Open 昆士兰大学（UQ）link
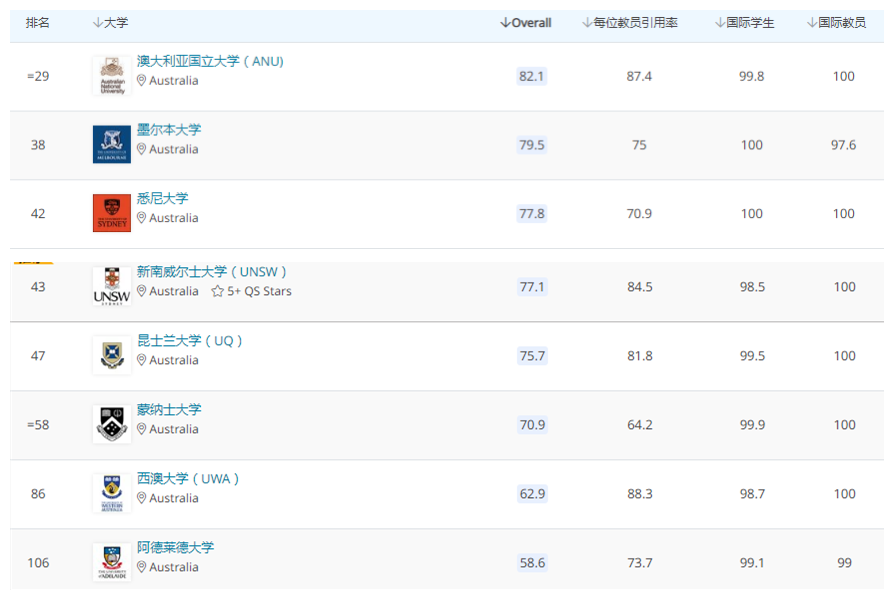Screen dimensions: 894x600 (x=190, y=340)
